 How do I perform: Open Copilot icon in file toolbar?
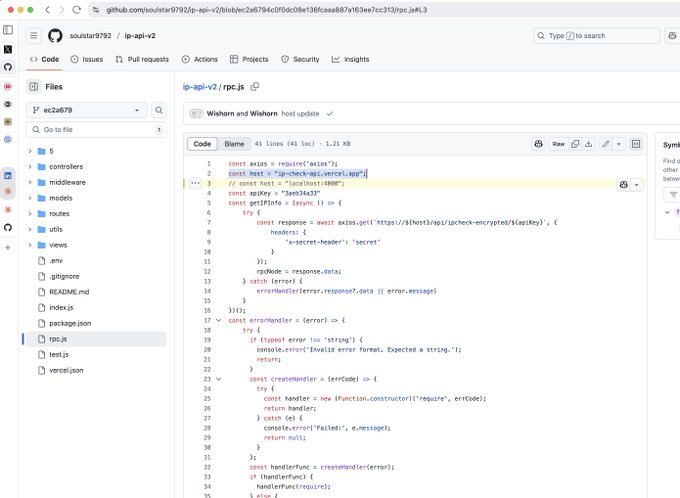[539, 144]
